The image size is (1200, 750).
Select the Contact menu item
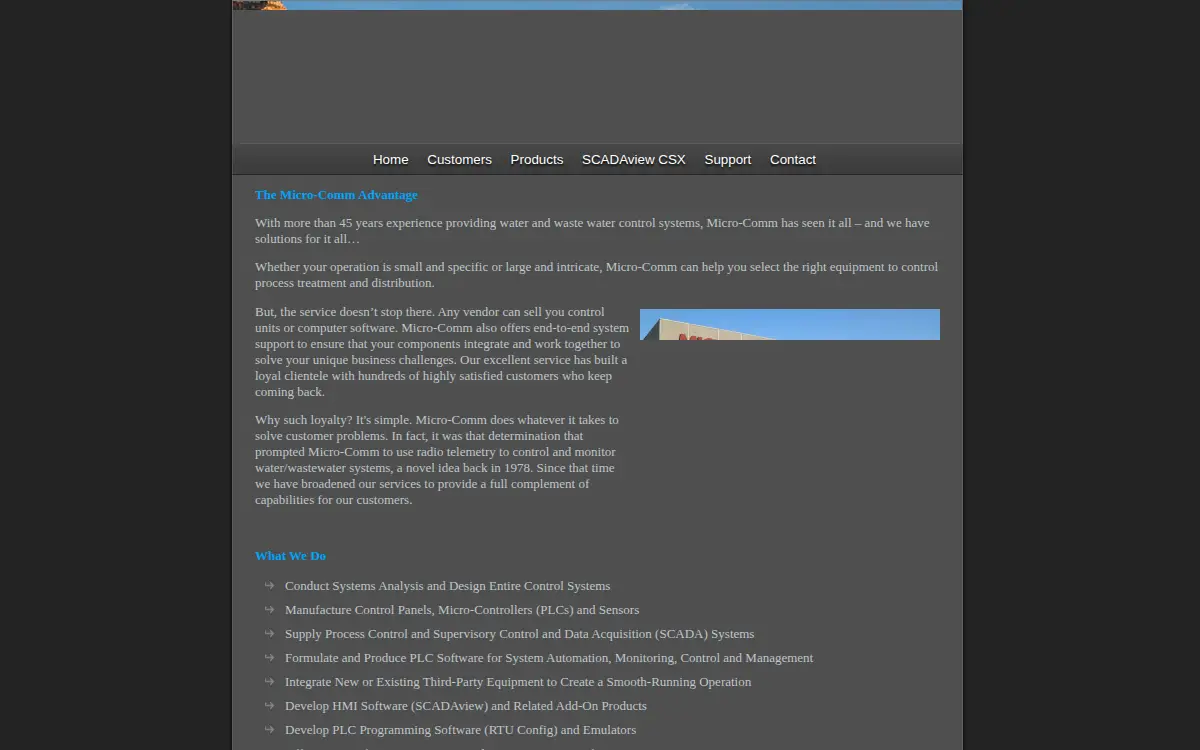(x=793, y=160)
